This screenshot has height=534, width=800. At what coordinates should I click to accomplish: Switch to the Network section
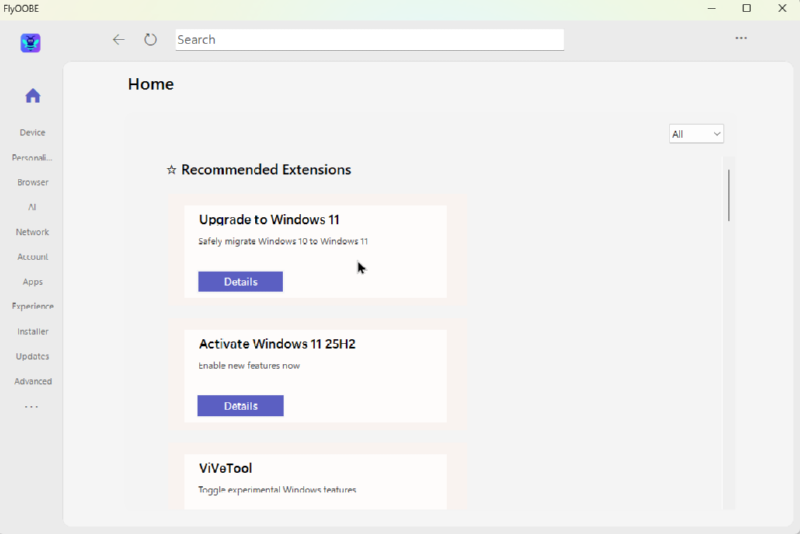[x=32, y=232]
